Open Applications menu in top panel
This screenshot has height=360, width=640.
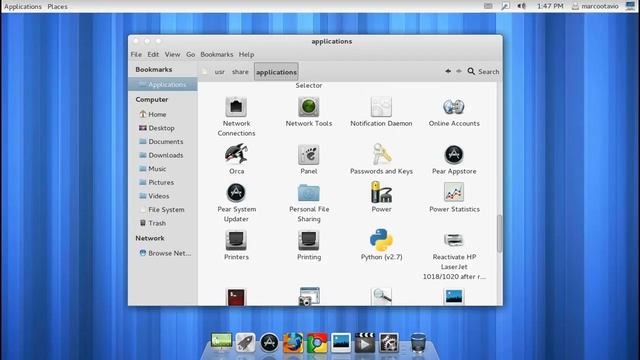coord(23,7)
